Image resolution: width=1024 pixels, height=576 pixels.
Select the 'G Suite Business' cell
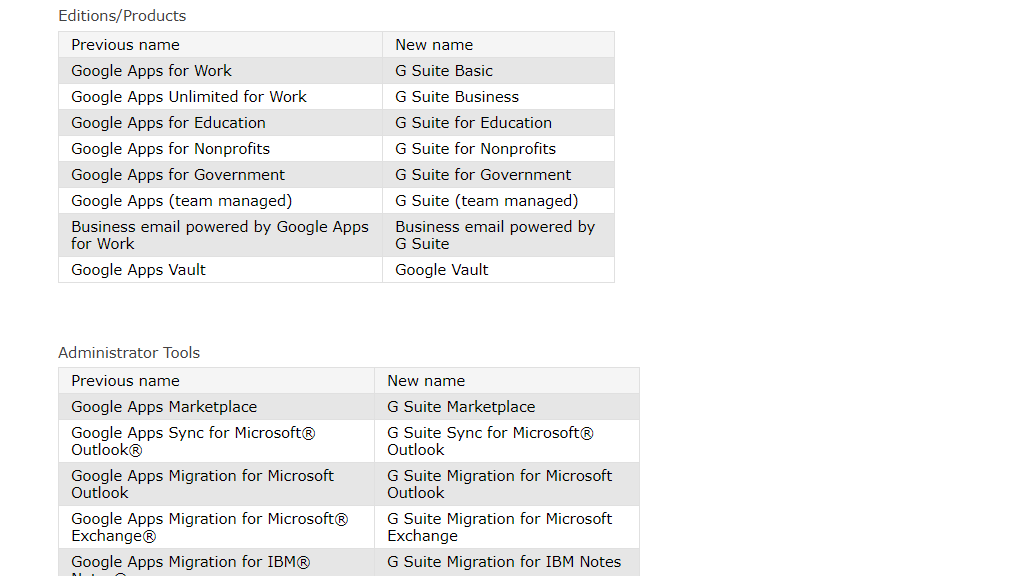498,97
